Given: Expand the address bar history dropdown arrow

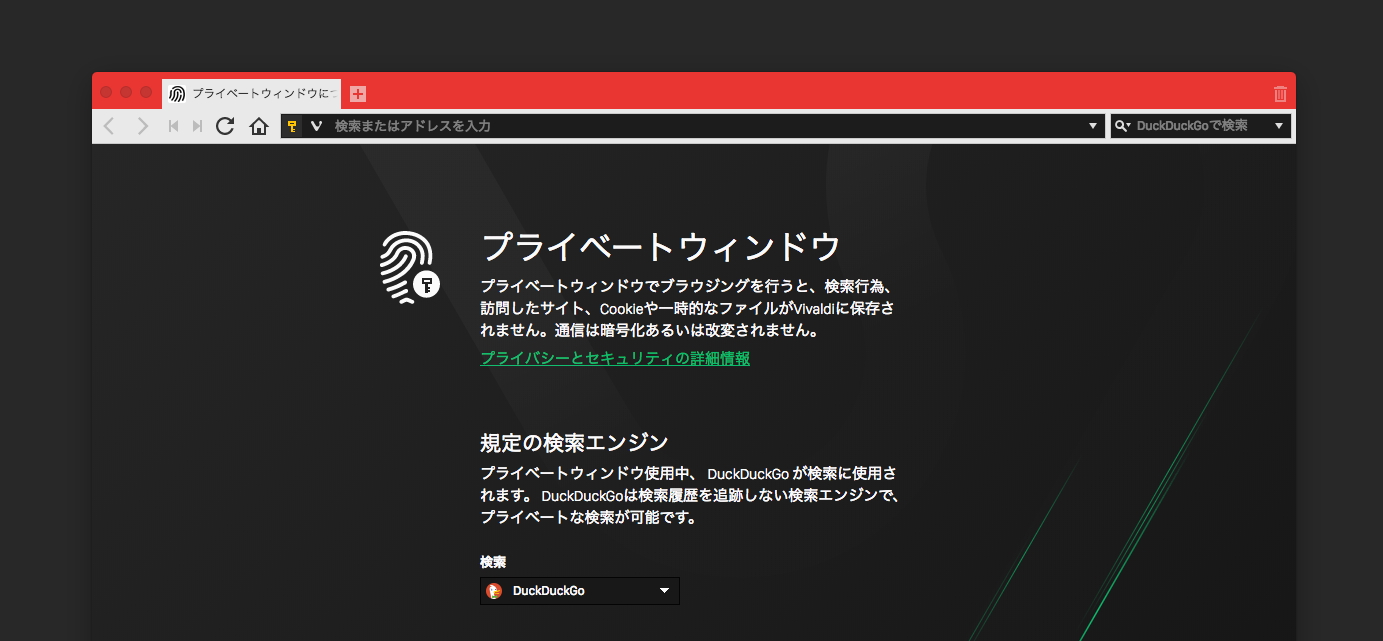Looking at the screenshot, I should pos(1093,126).
